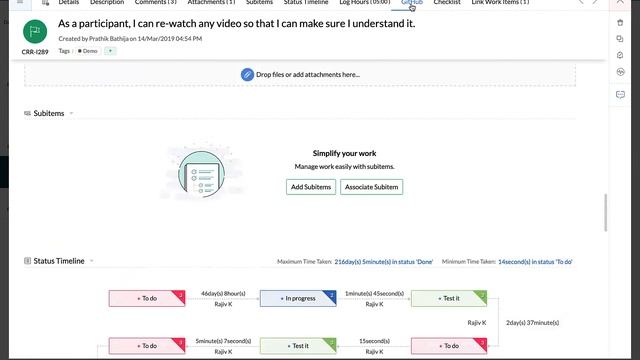
Task: Click the trash delete icon in sidebar
Action: click(x=620, y=22)
